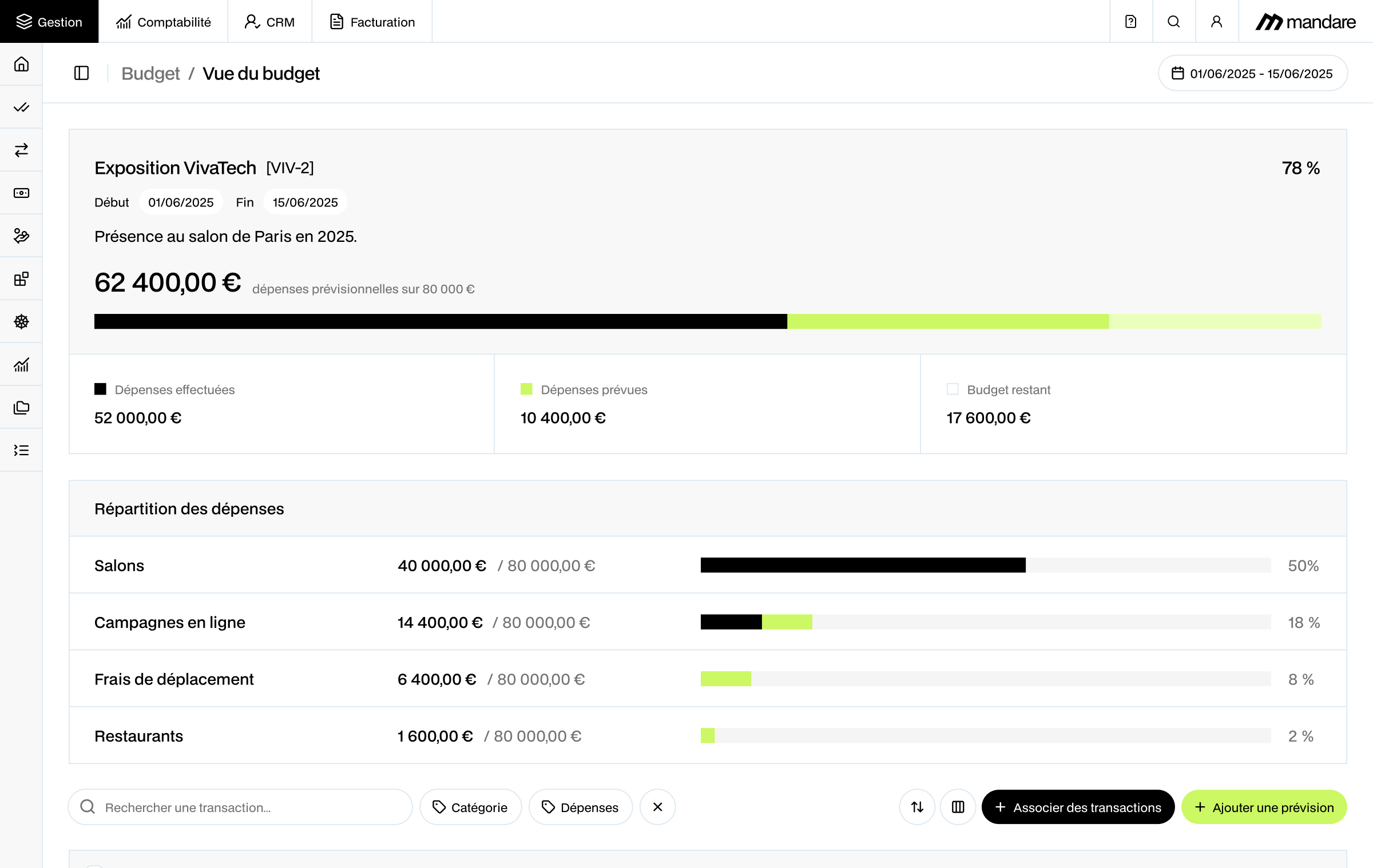The image size is (1373, 868).
Task: Click Ajouter une prévision button
Action: [x=1264, y=807]
